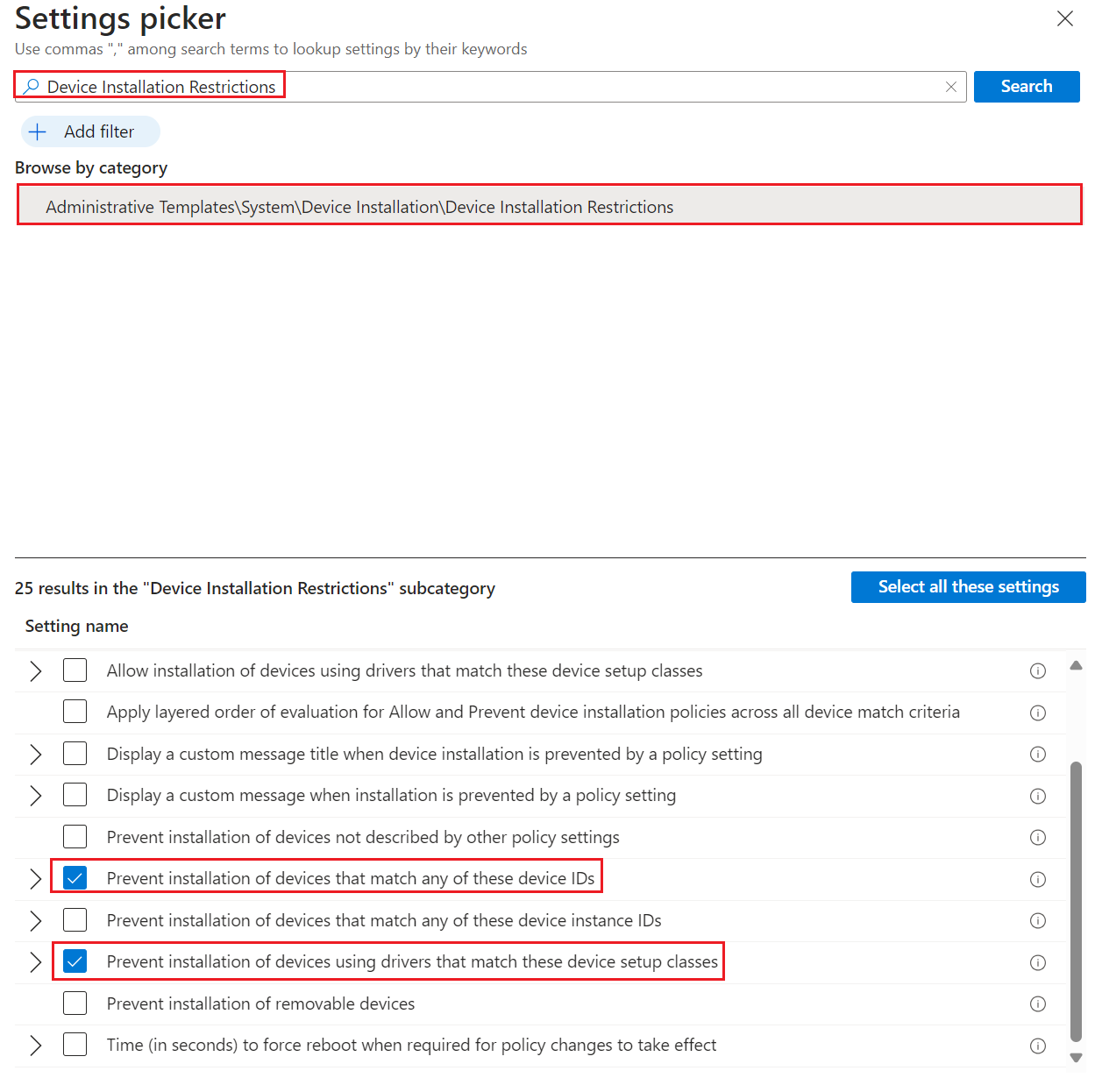Show info for Prevent removable devices setting
The width and height of the screenshot is (1102, 1092).
click(1038, 1004)
